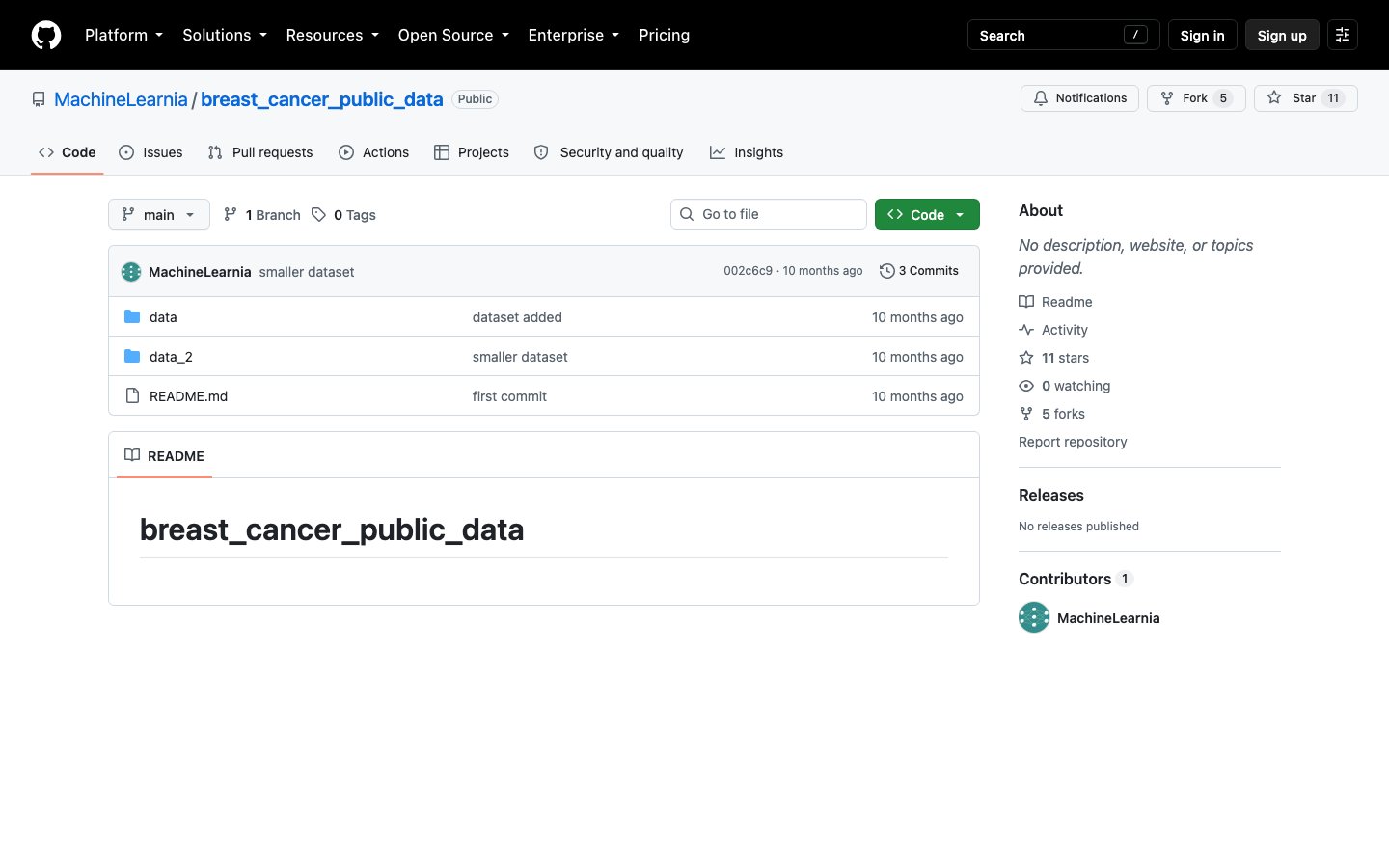Open the Open Source dropdown
The width and height of the screenshot is (1389, 868).
click(453, 35)
